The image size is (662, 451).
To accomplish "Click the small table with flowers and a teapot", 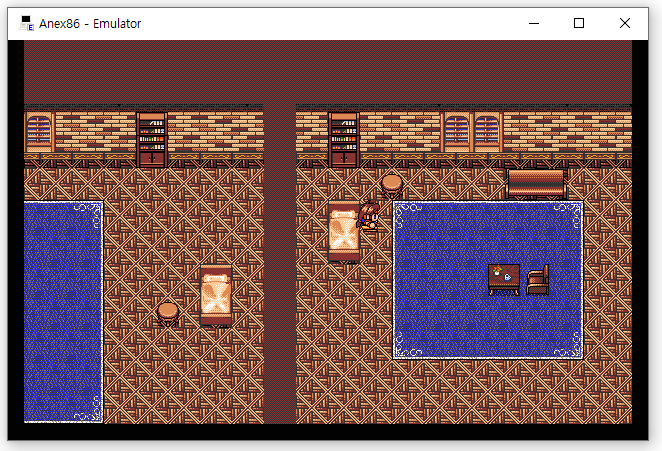I will [x=504, y=280].
